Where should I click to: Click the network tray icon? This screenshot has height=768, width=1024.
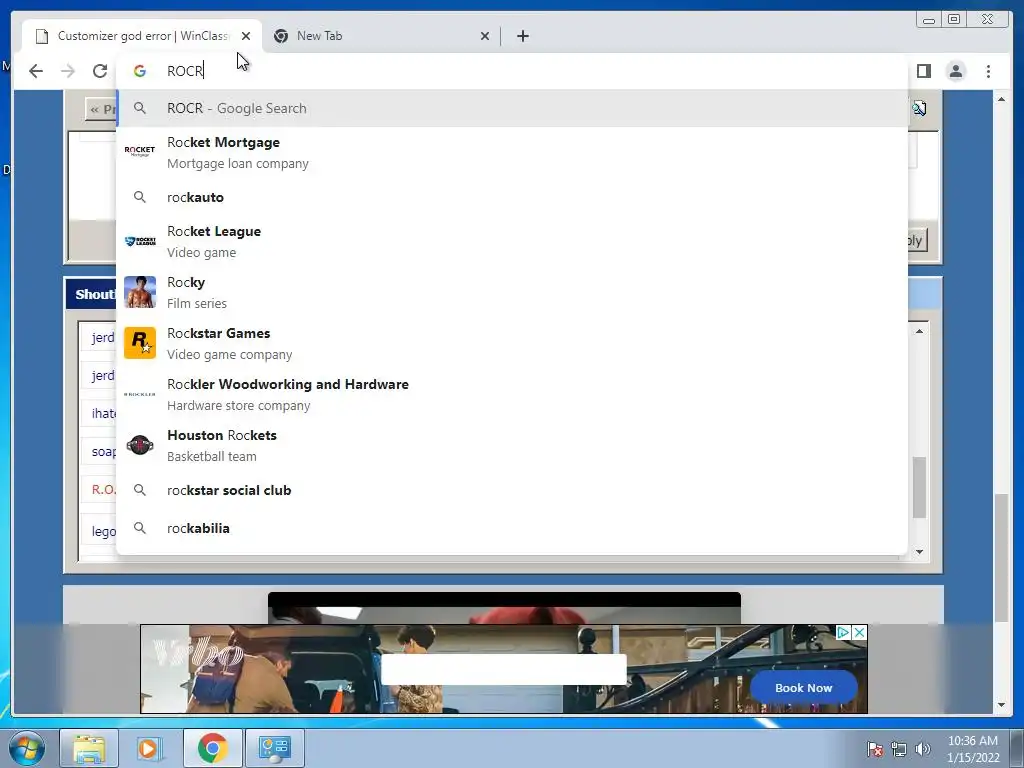tap(899, 749)
